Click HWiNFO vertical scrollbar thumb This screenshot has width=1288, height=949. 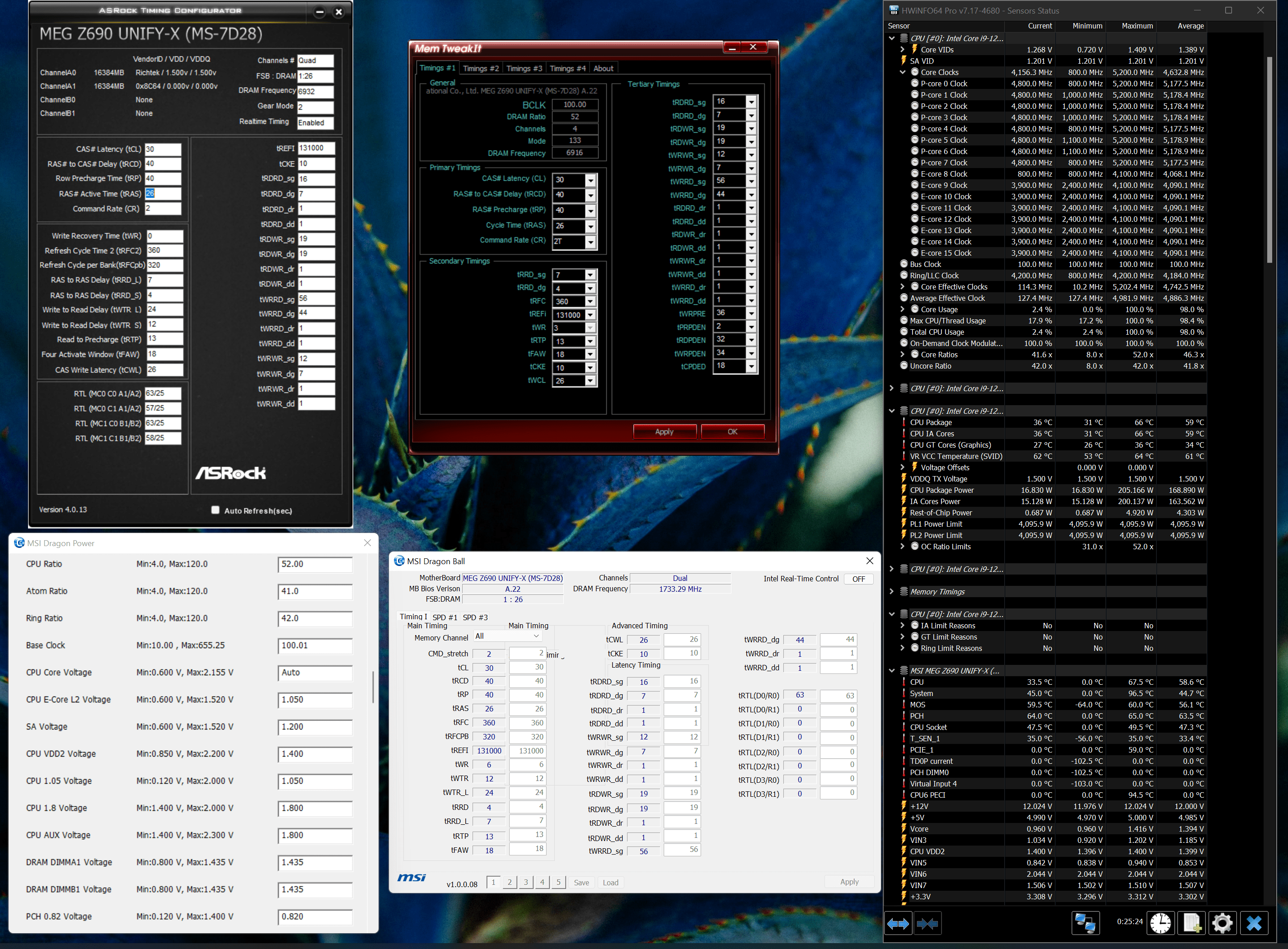click(x=1269, y=160)
